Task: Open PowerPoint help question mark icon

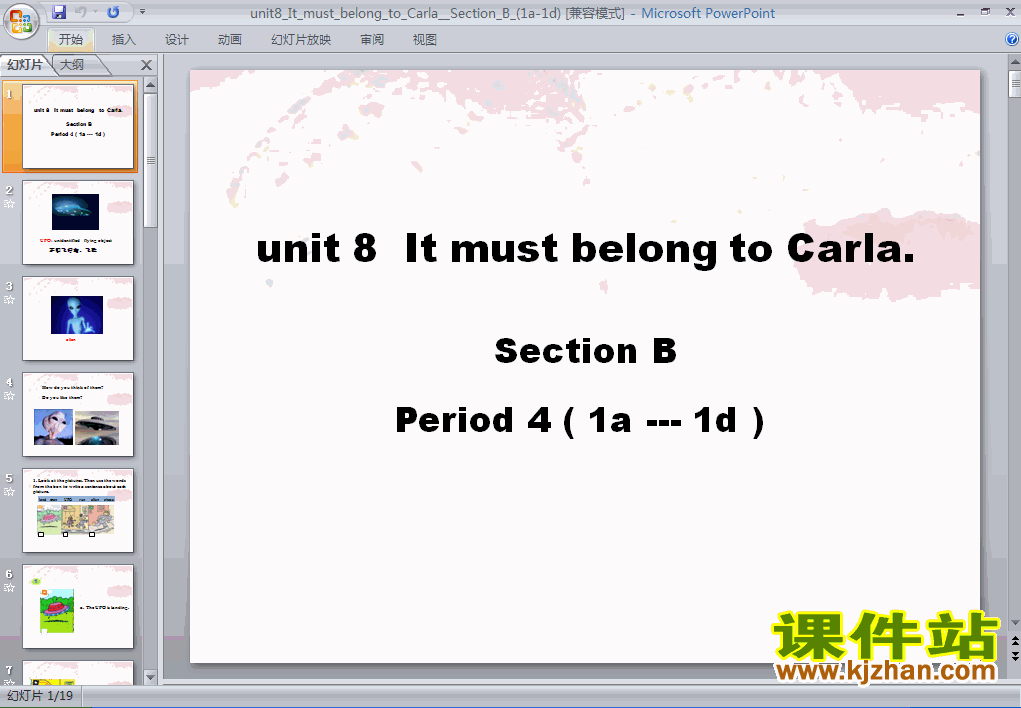Action: pyautogui.click(x=1013, y=39)
